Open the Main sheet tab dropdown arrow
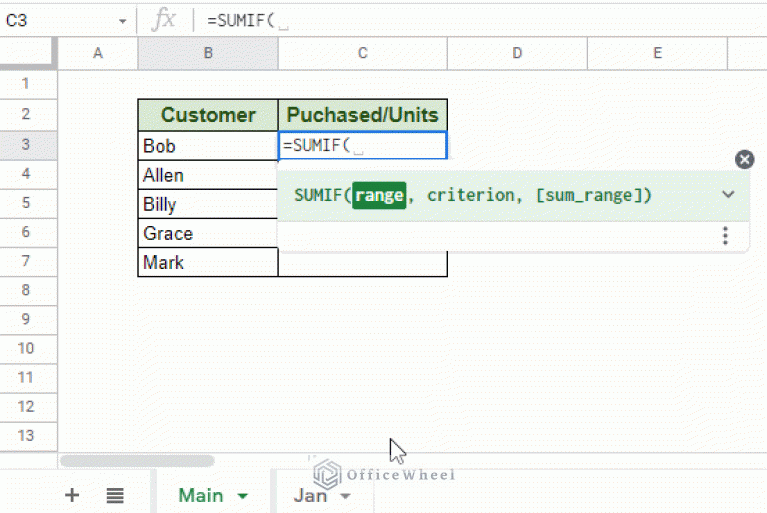Screen dimensions: 767x513 242,496
